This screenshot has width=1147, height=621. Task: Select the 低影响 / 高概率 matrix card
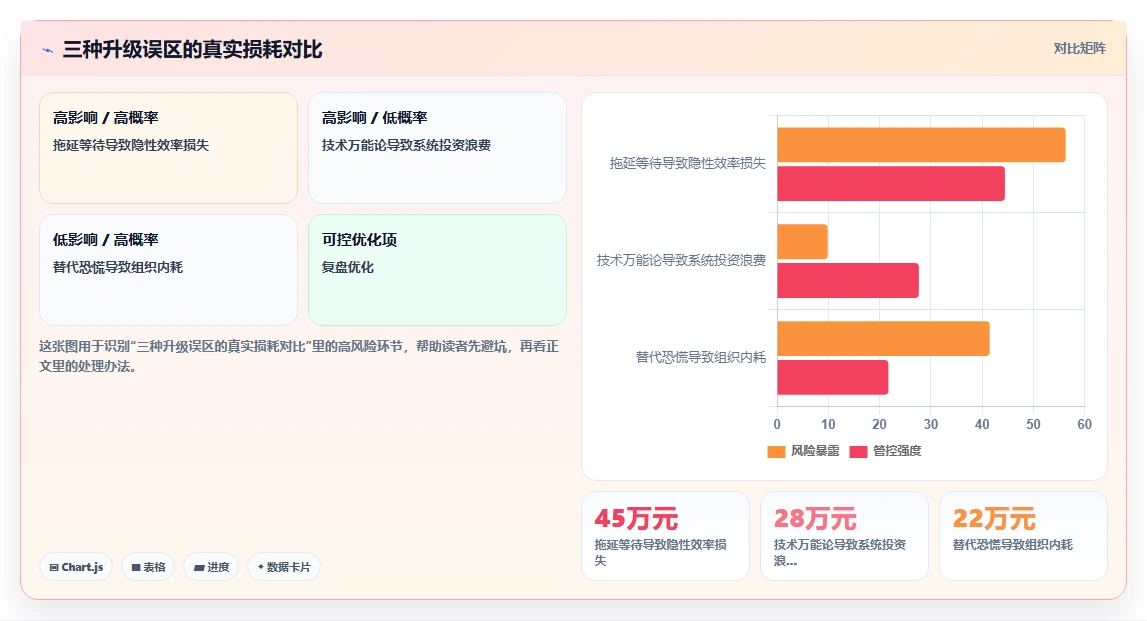click(168, 270)
